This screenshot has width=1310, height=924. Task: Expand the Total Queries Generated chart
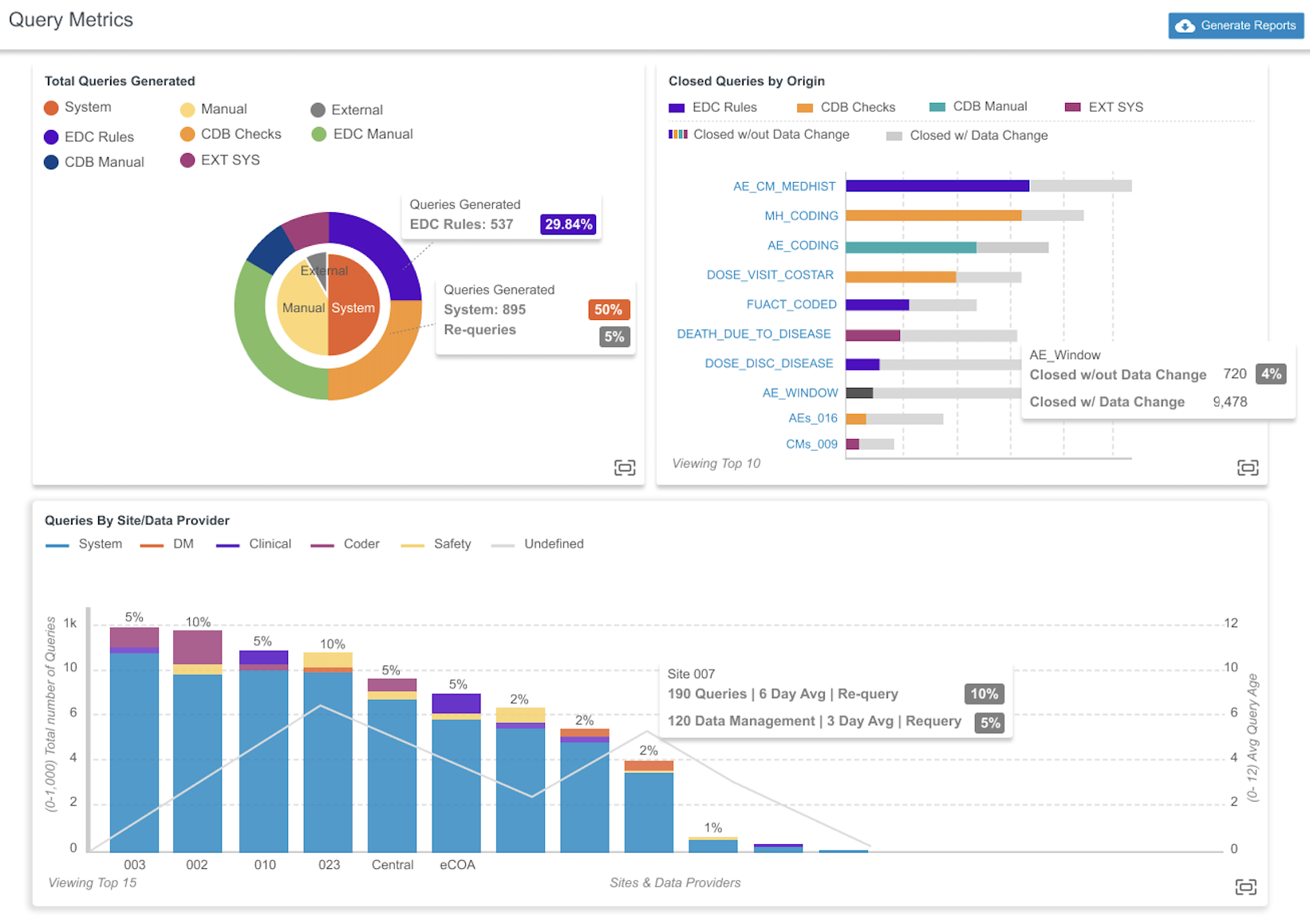(624, 468)
